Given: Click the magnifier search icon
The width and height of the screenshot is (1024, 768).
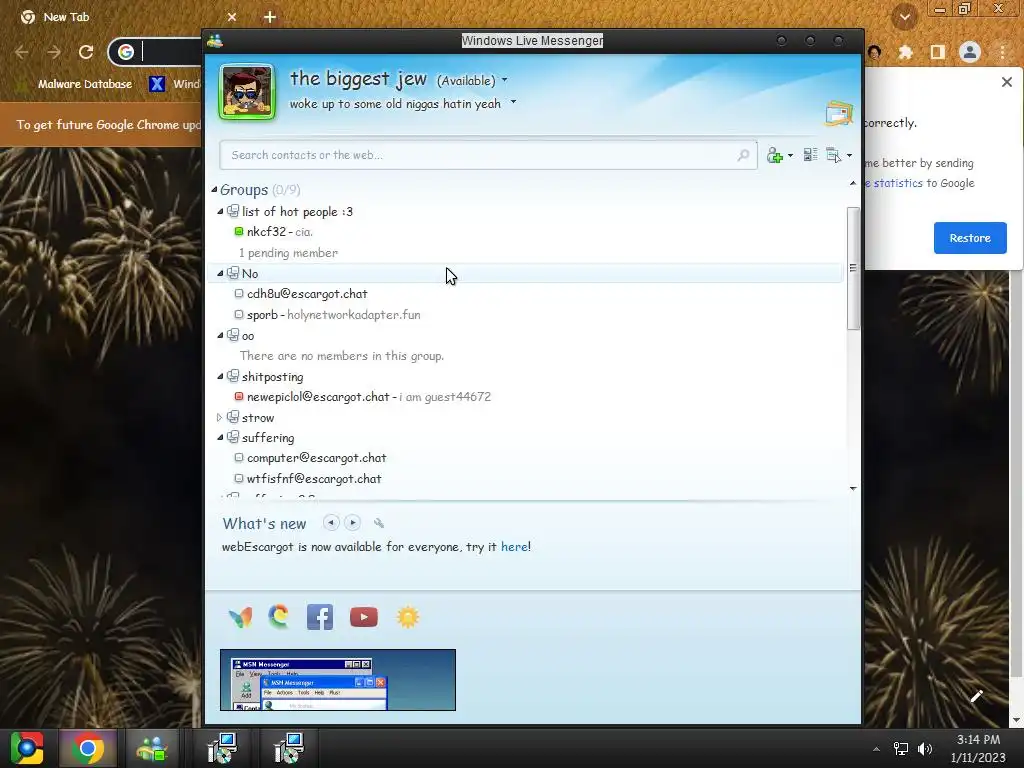Looking at the screenshot, I should (743, 155).
